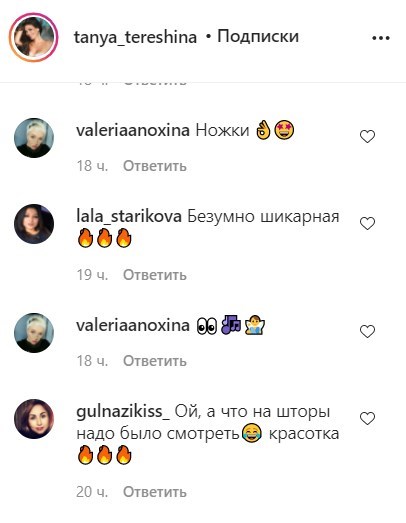Open valeriaanoxina's avatar beside "Ножки" comment

(x=34, y=138)
